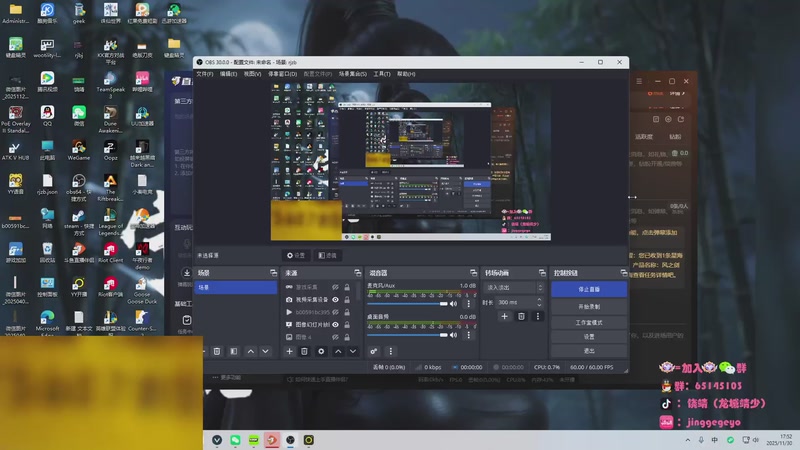
Task: Open 微信 WeChat desktop icon
Action: [79, 115]
